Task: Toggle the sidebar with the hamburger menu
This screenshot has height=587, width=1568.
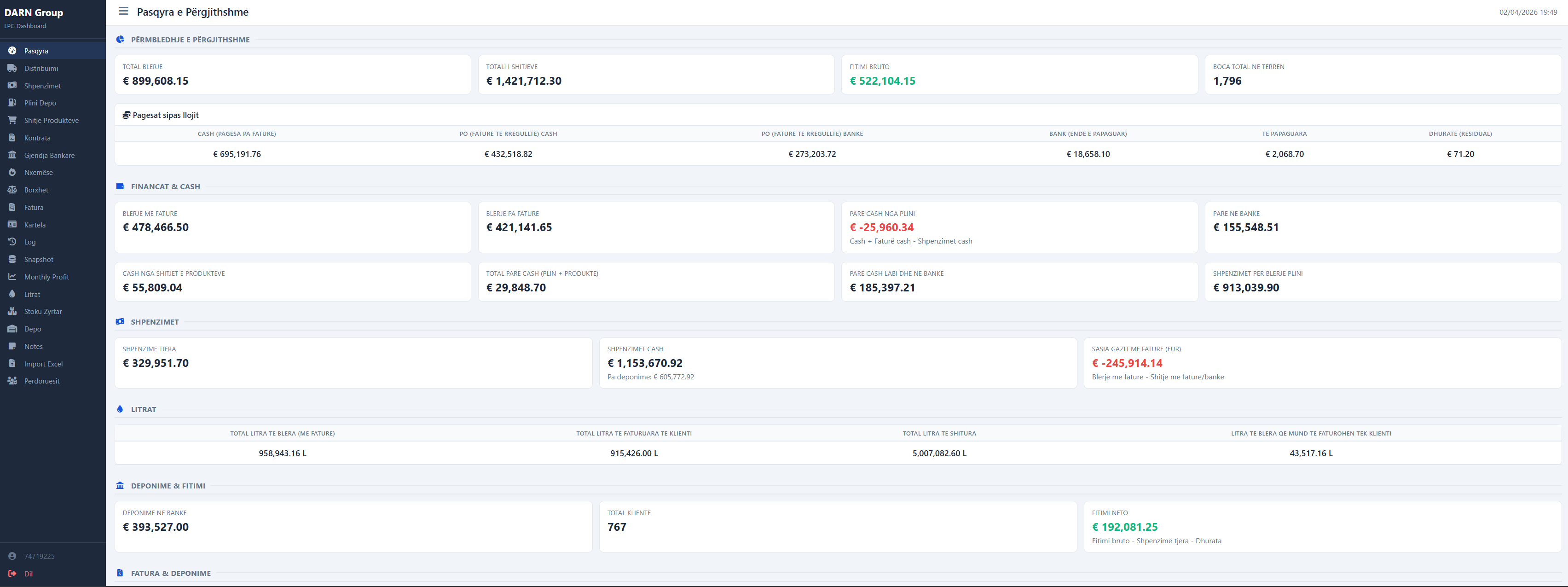Action: point(123,11)
